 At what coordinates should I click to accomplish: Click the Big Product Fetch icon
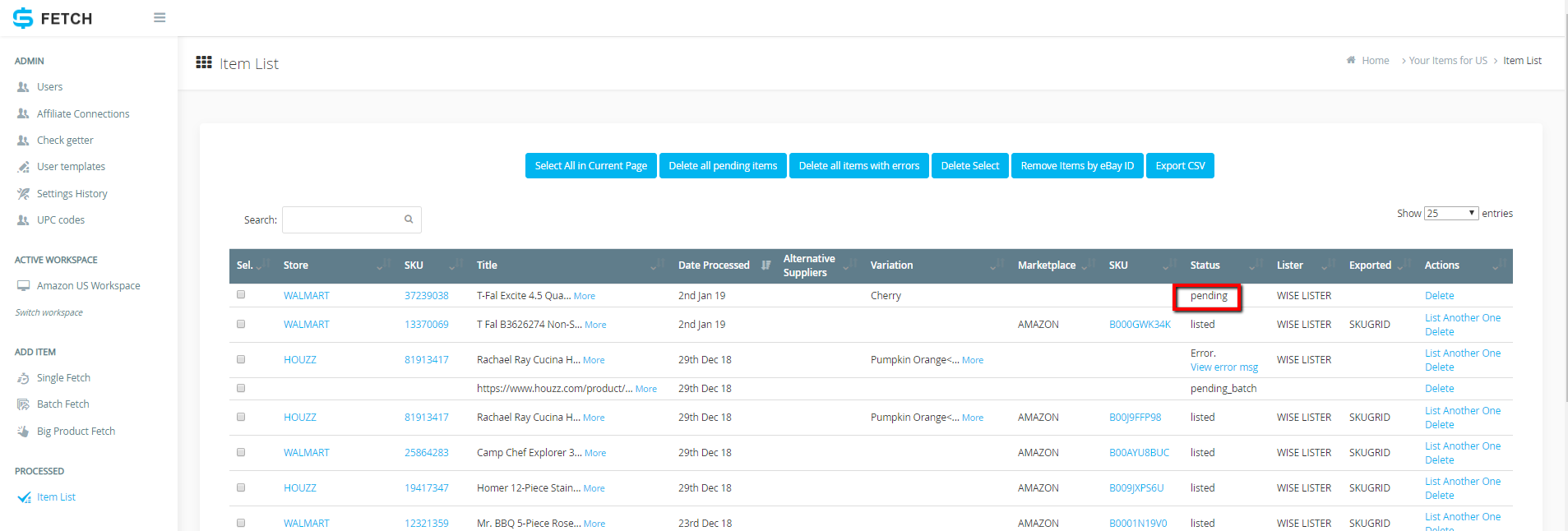coord(23,432)
